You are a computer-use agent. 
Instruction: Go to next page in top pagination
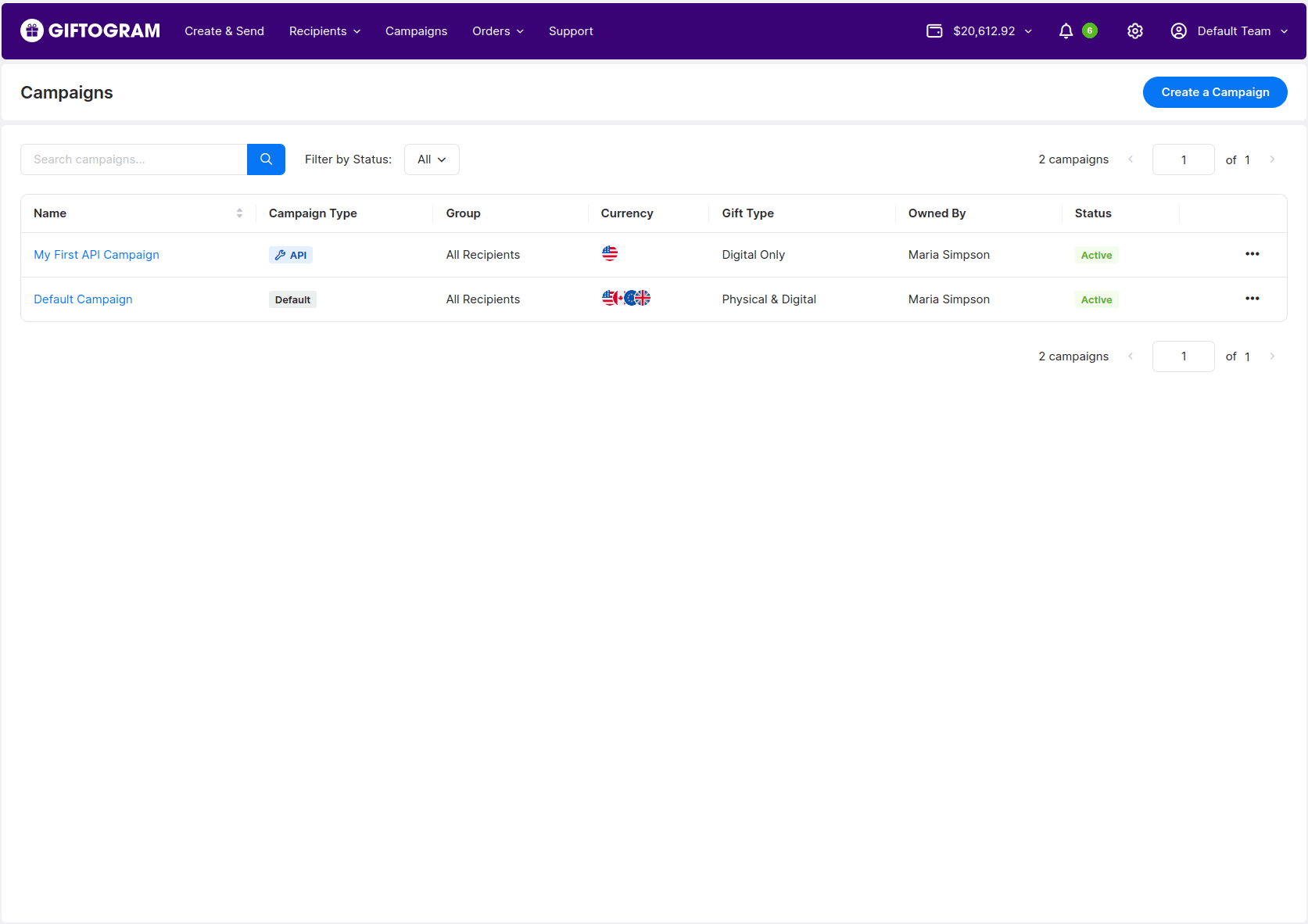click(x=1272, y=159)
